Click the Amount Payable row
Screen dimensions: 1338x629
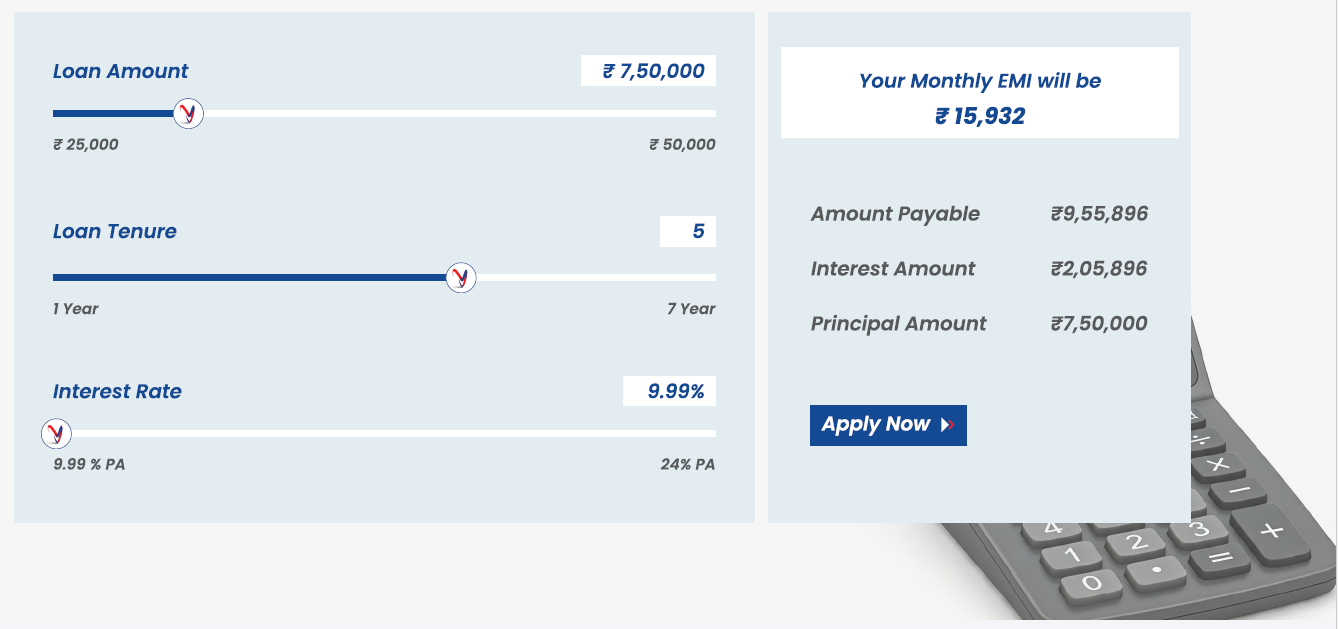tap(978, 213)
